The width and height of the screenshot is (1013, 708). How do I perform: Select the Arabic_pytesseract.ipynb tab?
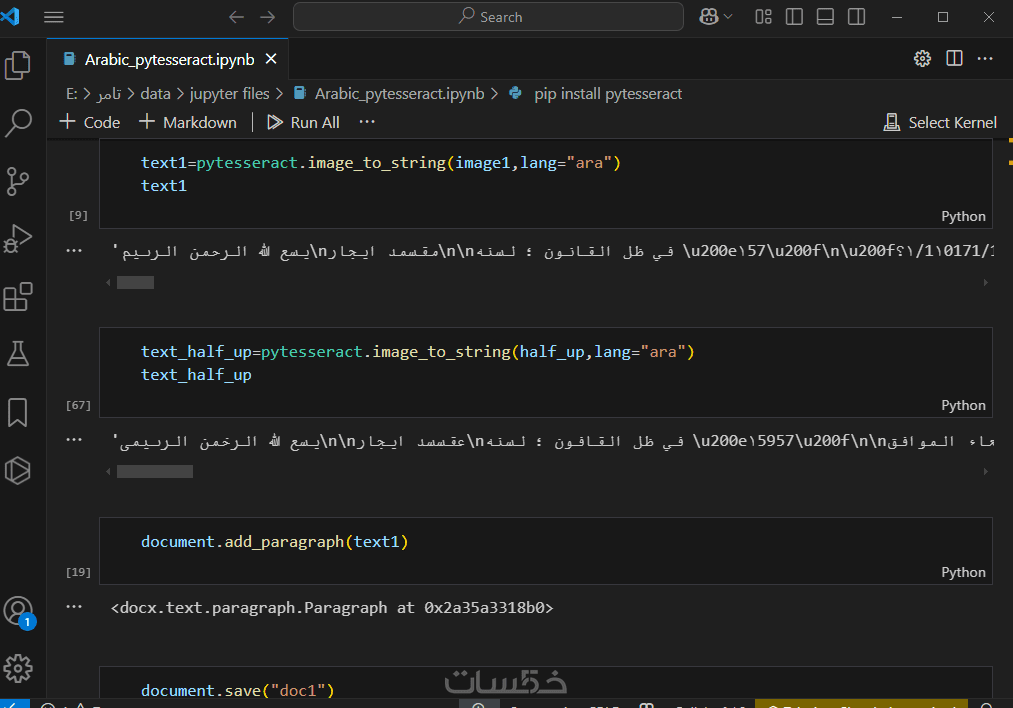169,59
